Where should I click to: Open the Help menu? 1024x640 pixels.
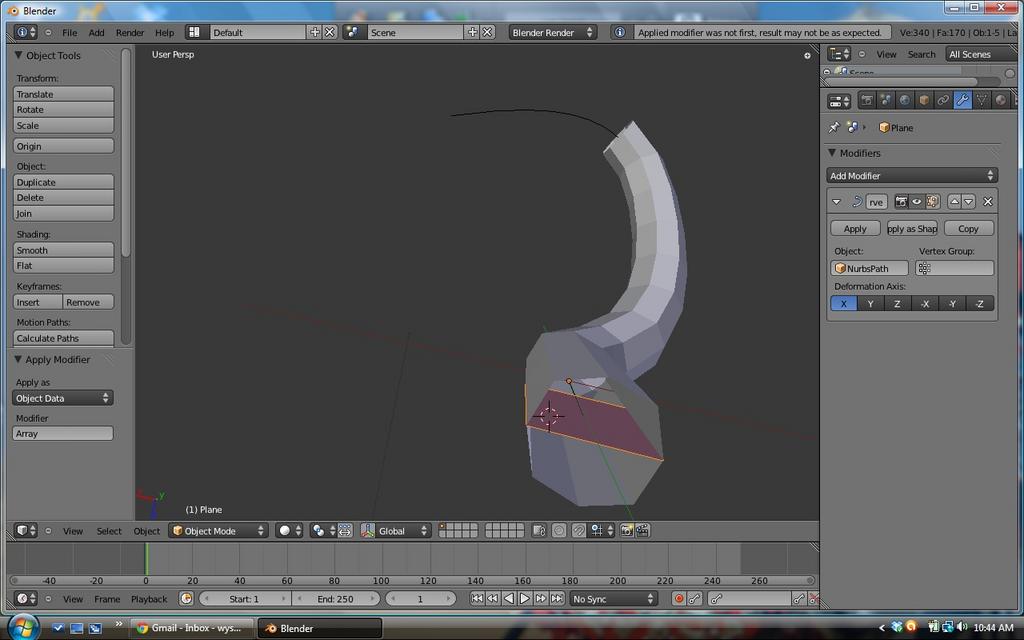coord(165,33)
